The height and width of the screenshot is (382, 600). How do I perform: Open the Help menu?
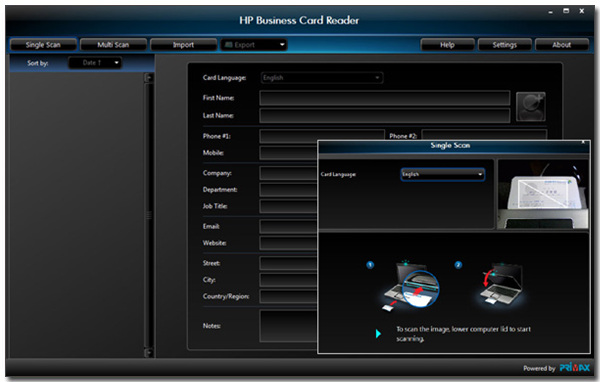tap(447, 45)
